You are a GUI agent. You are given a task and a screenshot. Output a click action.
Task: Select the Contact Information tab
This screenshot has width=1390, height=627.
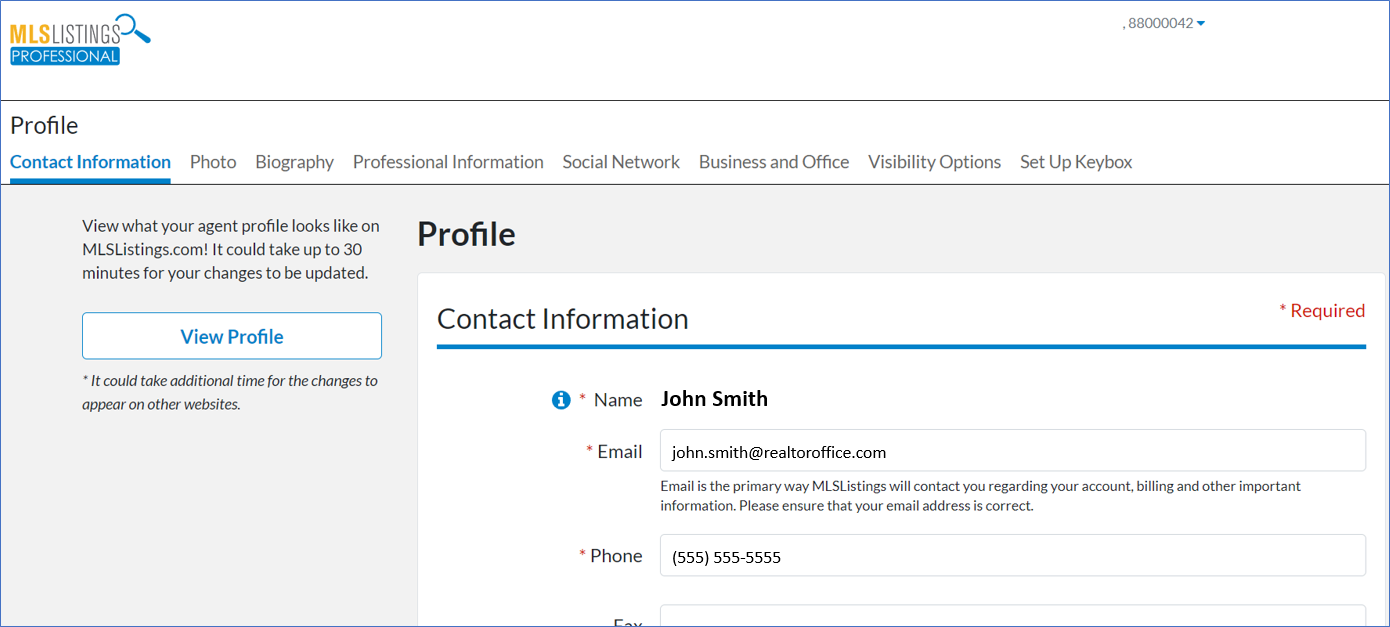coord(90,162)
